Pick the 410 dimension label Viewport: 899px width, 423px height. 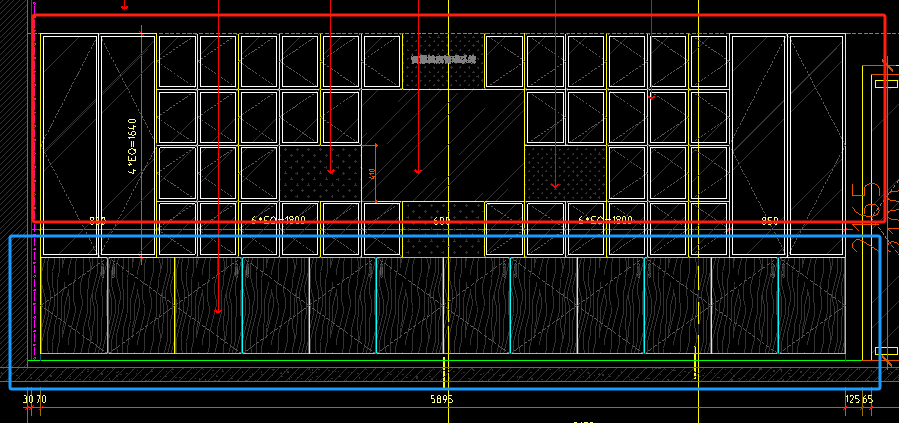point(372,173)
